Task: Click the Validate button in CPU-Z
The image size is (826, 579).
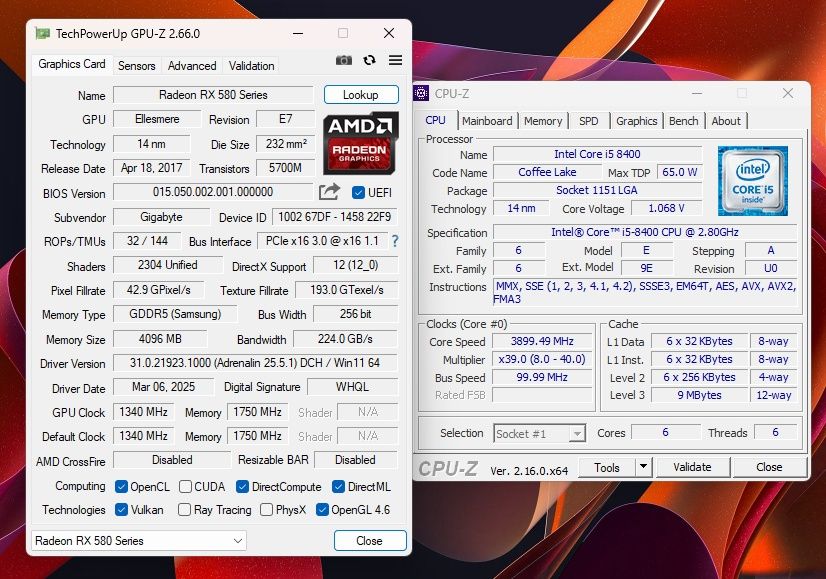Action: (x=692, y=467)
